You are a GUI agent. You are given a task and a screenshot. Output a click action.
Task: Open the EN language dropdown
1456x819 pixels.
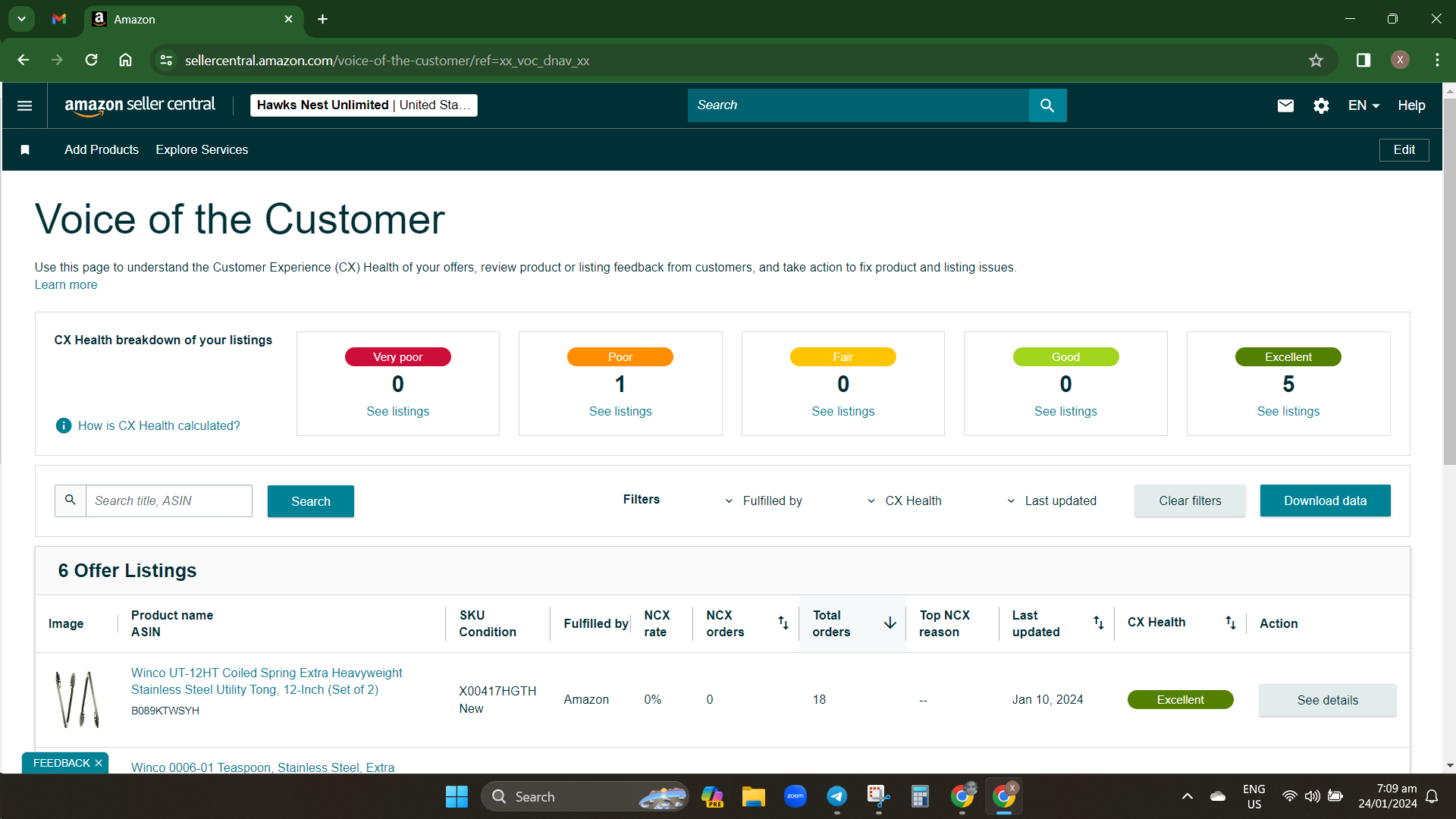pos(1363,105)
